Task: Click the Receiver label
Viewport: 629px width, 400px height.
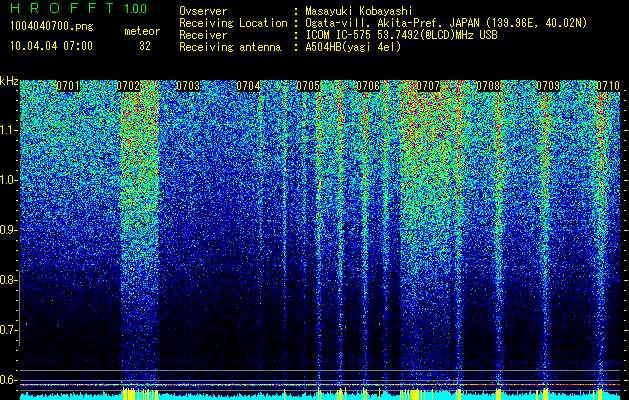Action: (x=203, y=35)
